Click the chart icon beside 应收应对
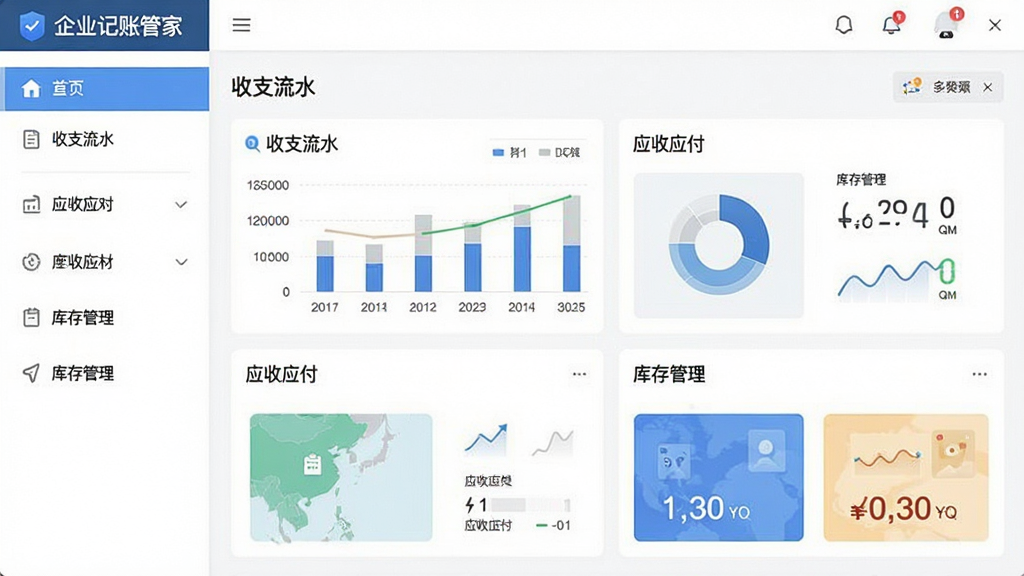The height and width of the screenshot is (576, 1024). pyautogui.click(x=31, y=204)
